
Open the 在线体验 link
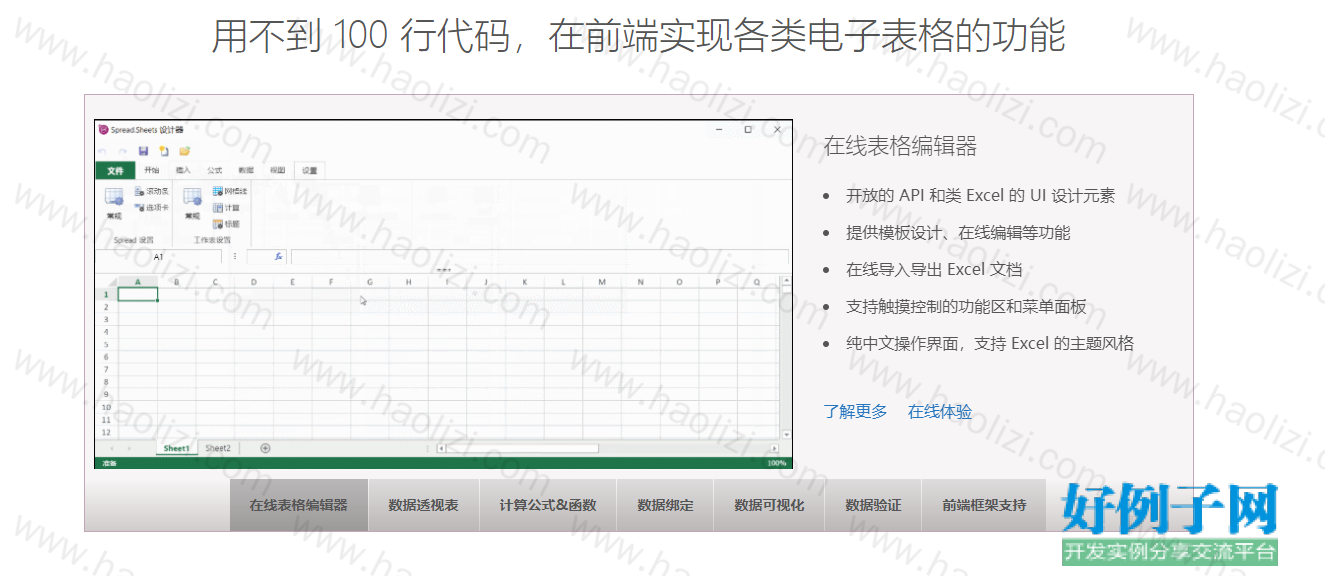coord(940,412)
